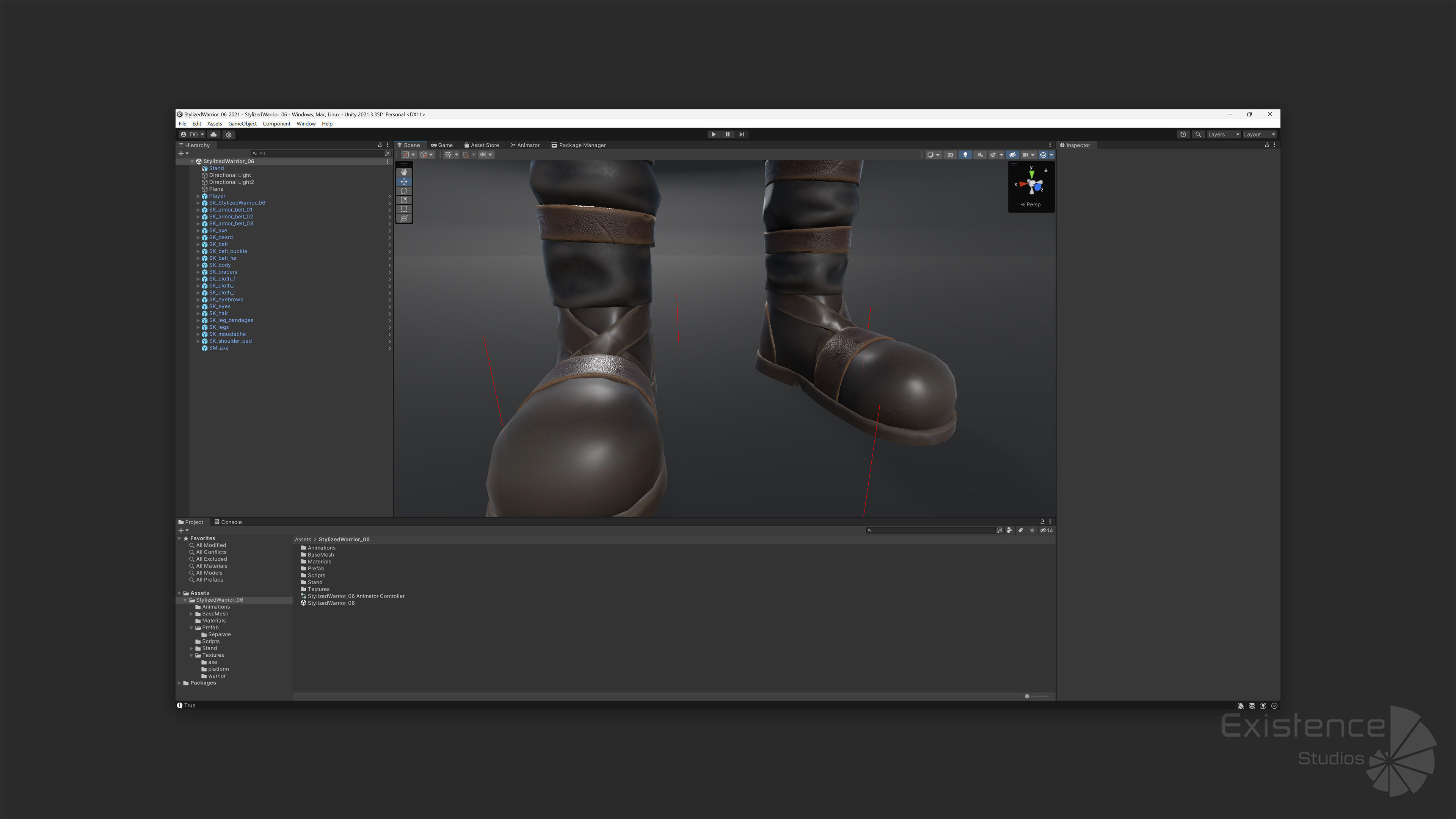The image size is (1456, 819).
Task: Select the Rotate tool
Action: tap(403, 191)
